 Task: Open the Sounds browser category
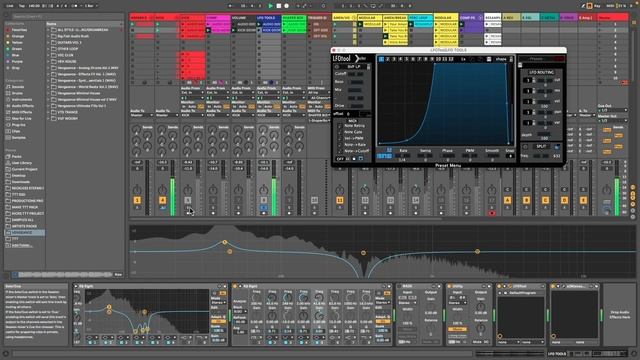[18, 87]
